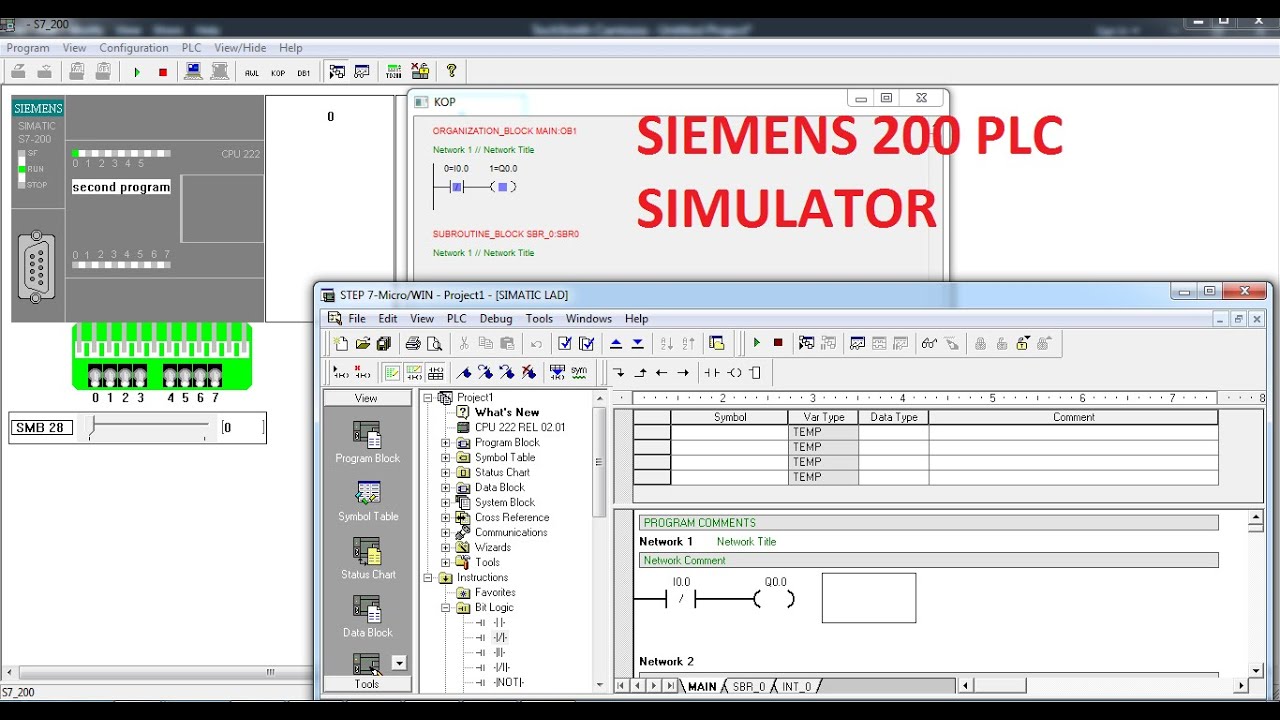Collapse the Bit Logic tree node
The height and width of the screenshot is (720, 1280).
[446, 608]
